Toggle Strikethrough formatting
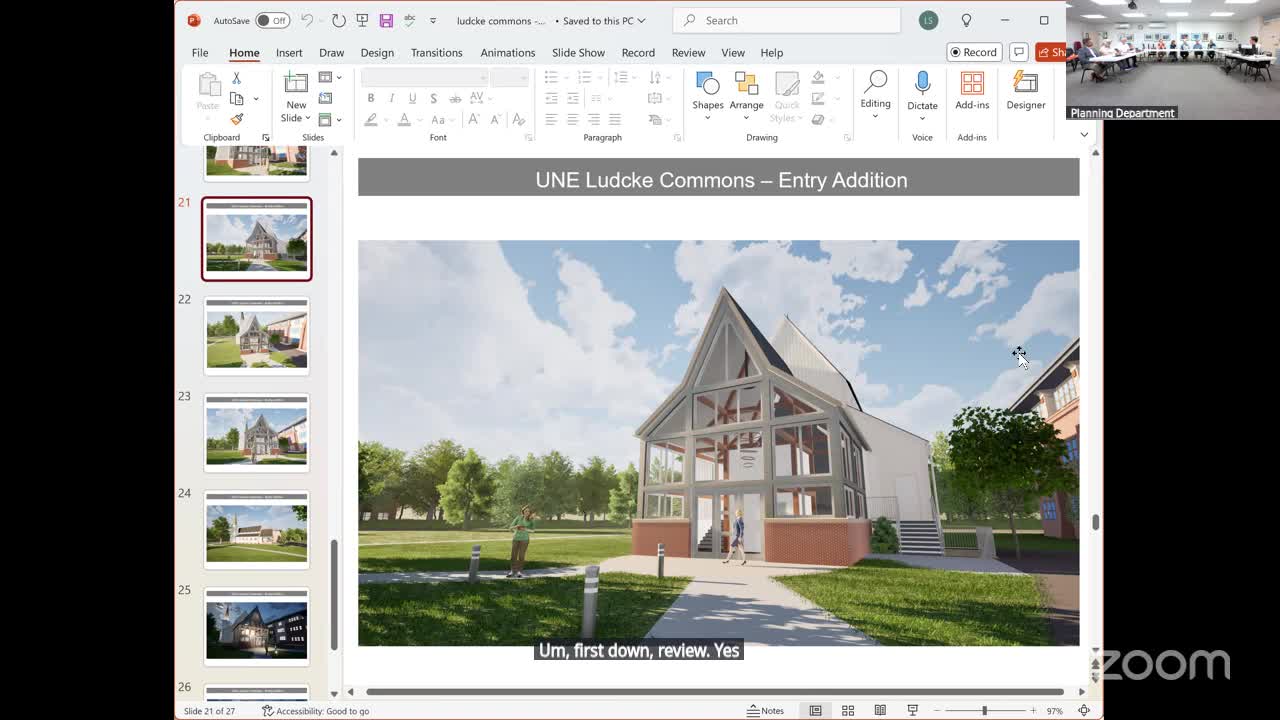The height and width of the screenshot is (720, 1280). [x=455, y=98]
